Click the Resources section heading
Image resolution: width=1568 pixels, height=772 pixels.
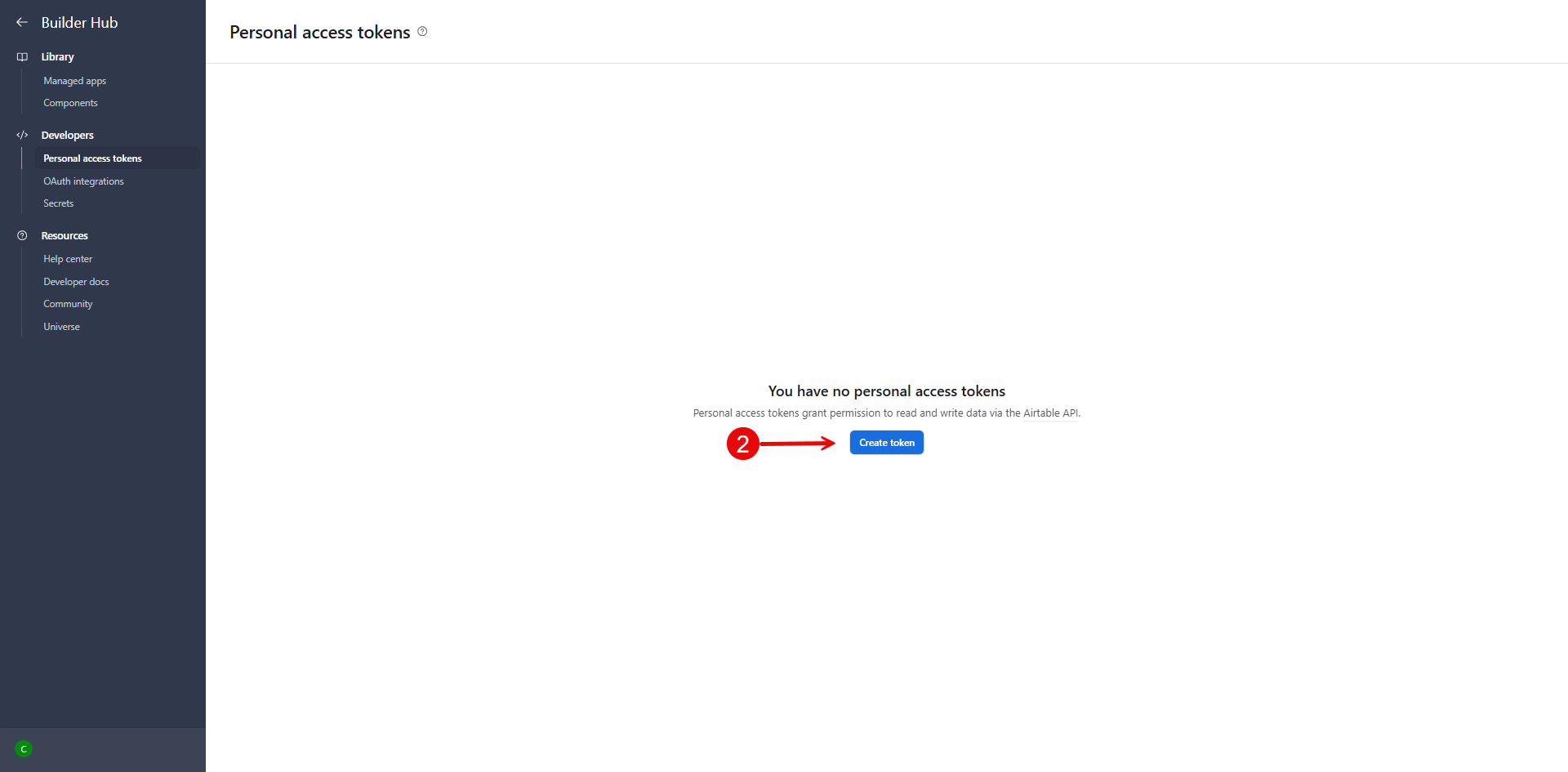(65, 236)
